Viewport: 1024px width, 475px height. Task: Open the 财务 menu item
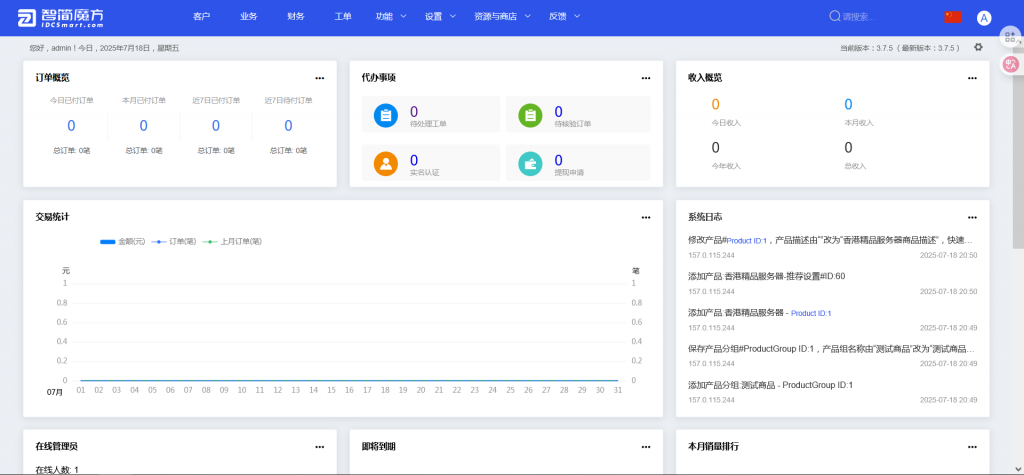point(296,17)
